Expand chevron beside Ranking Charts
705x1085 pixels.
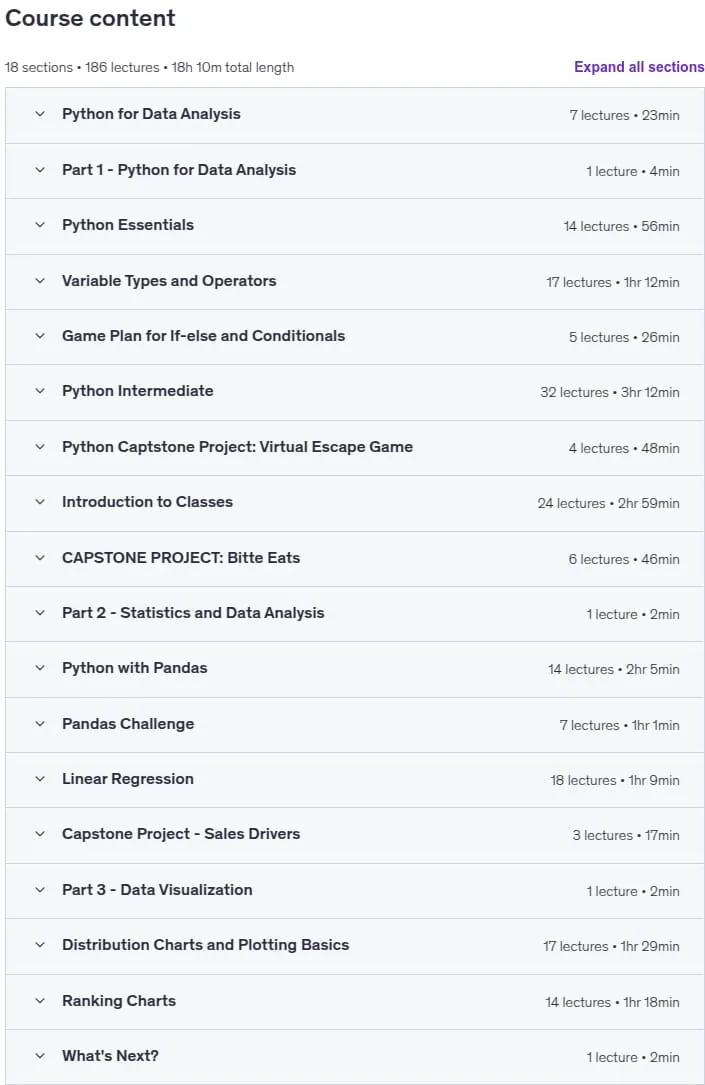pyautogui.click(x=40, y=1001)
